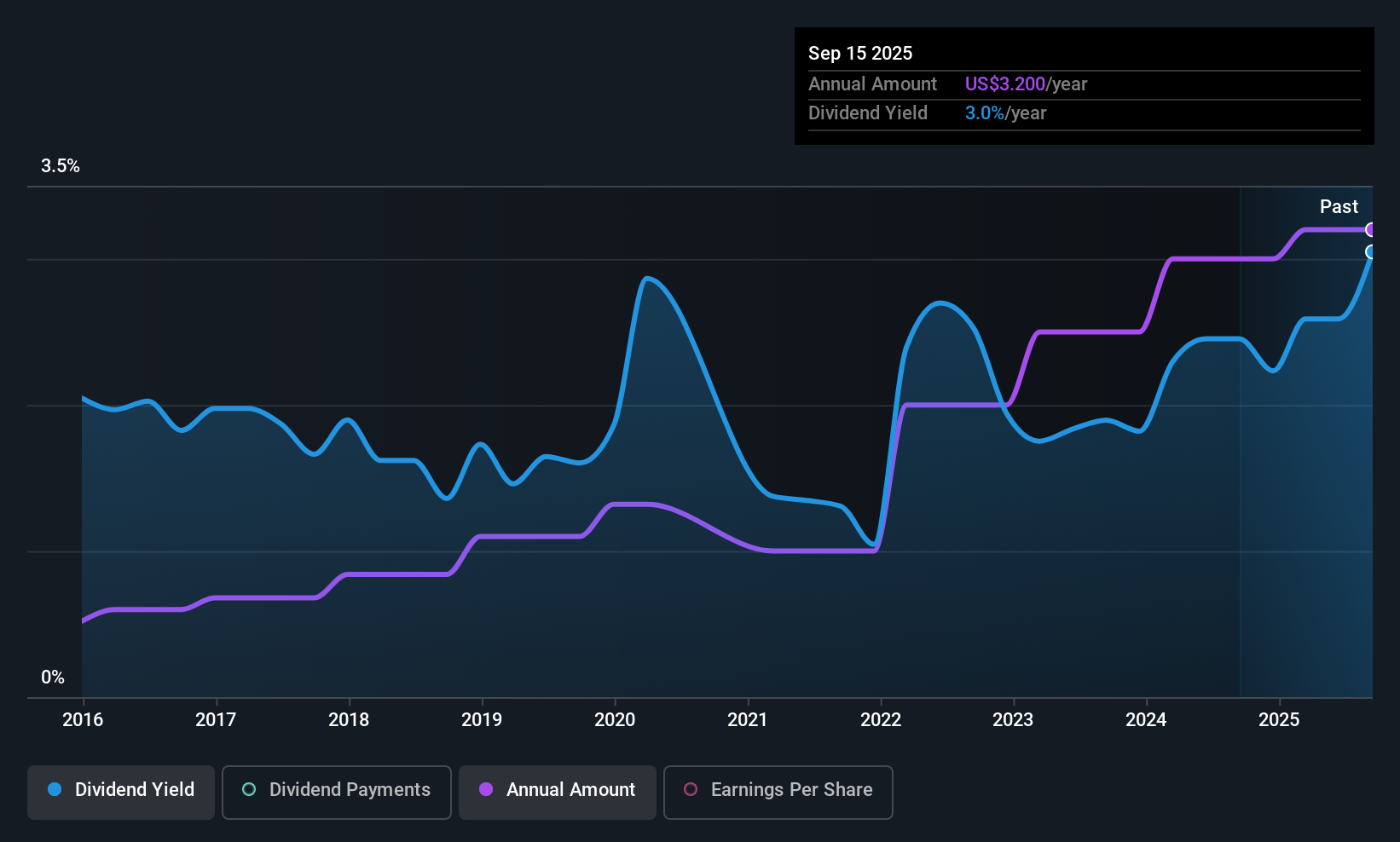This screenshot has height=842, width=1400.
Task: Click the Sep 15 2025 tooltip date
Action: pos(860,54)
